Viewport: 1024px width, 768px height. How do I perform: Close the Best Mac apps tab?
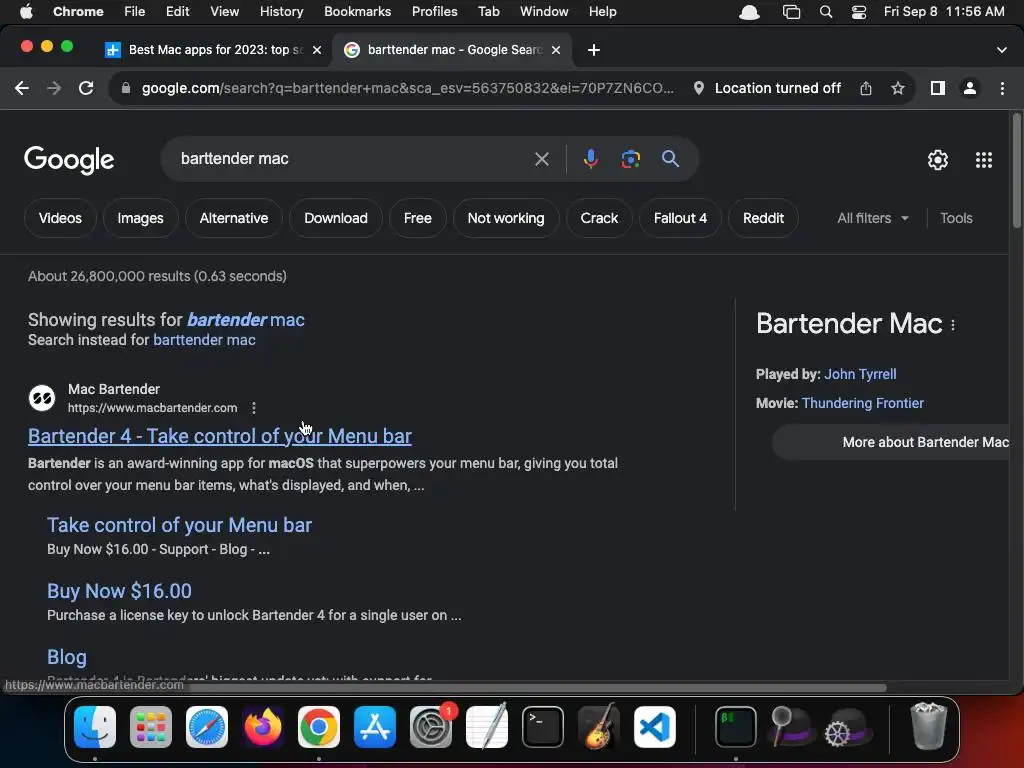tap(317, 50)
